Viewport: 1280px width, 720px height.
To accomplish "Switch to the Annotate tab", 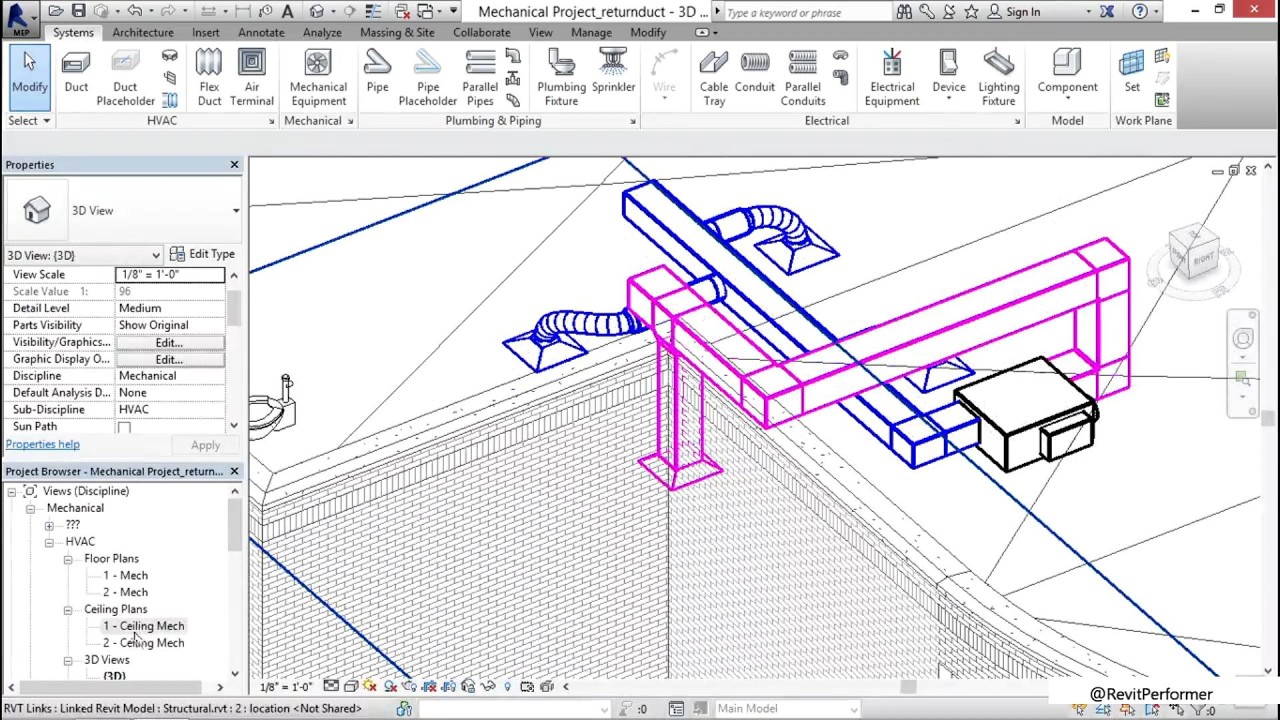I will 261,32.
